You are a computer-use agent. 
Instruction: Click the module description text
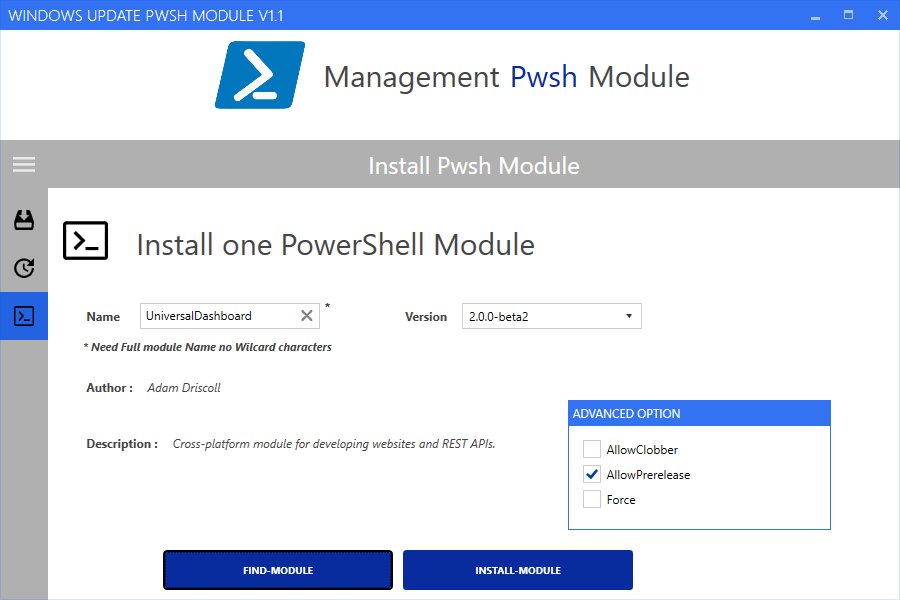click(x=333, y=444)
